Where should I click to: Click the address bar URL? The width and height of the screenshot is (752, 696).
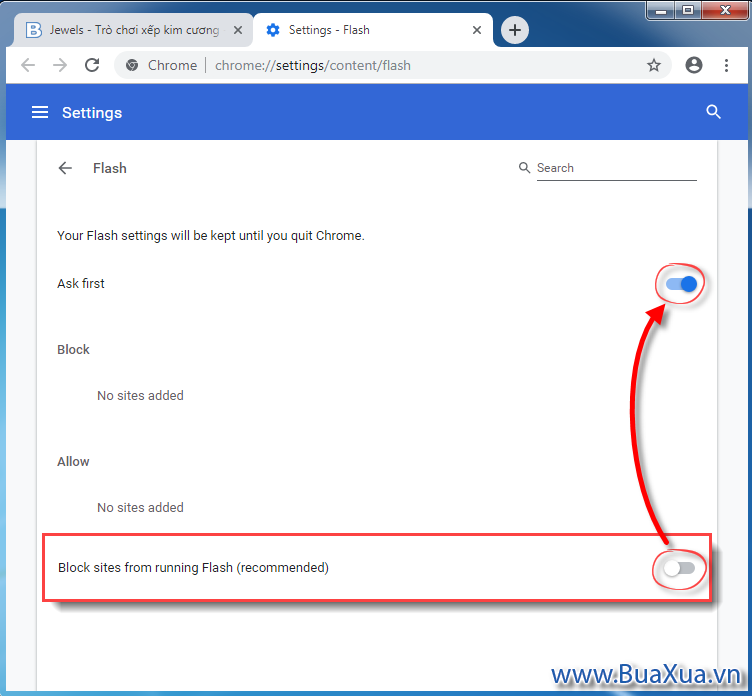[313, 65]
